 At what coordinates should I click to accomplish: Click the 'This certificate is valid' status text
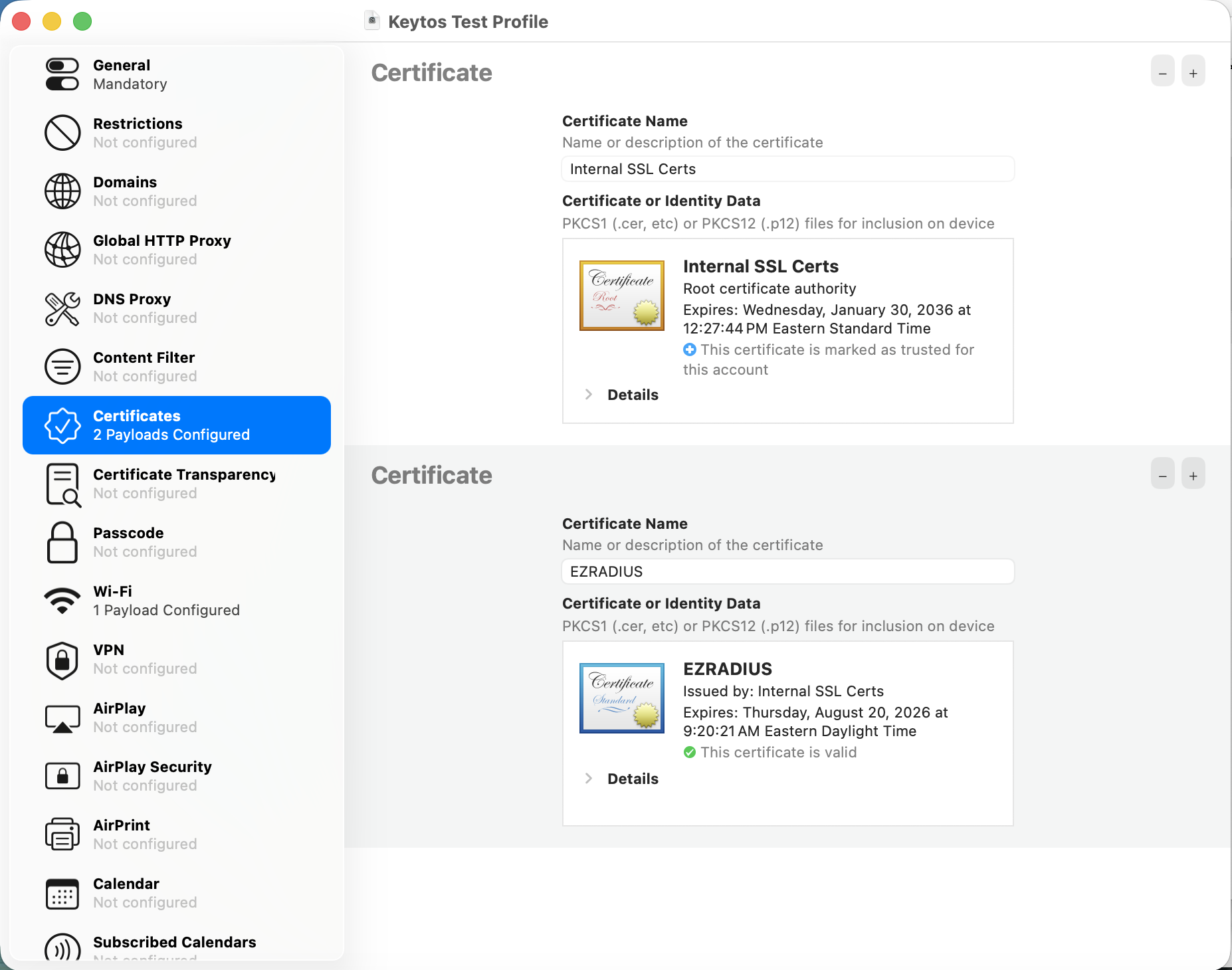(779, 752)
